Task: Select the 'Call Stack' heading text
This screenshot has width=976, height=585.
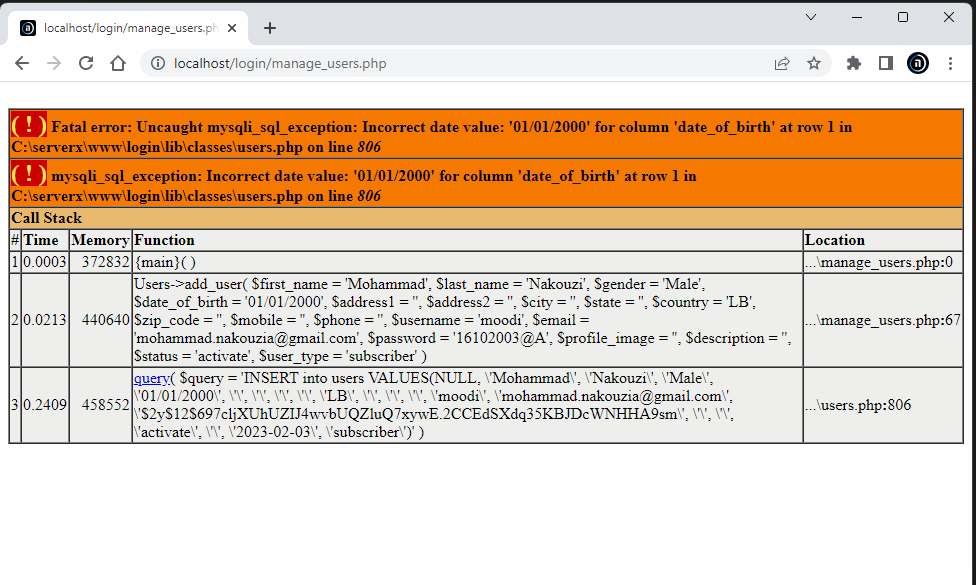Action: tap(47, 218)
